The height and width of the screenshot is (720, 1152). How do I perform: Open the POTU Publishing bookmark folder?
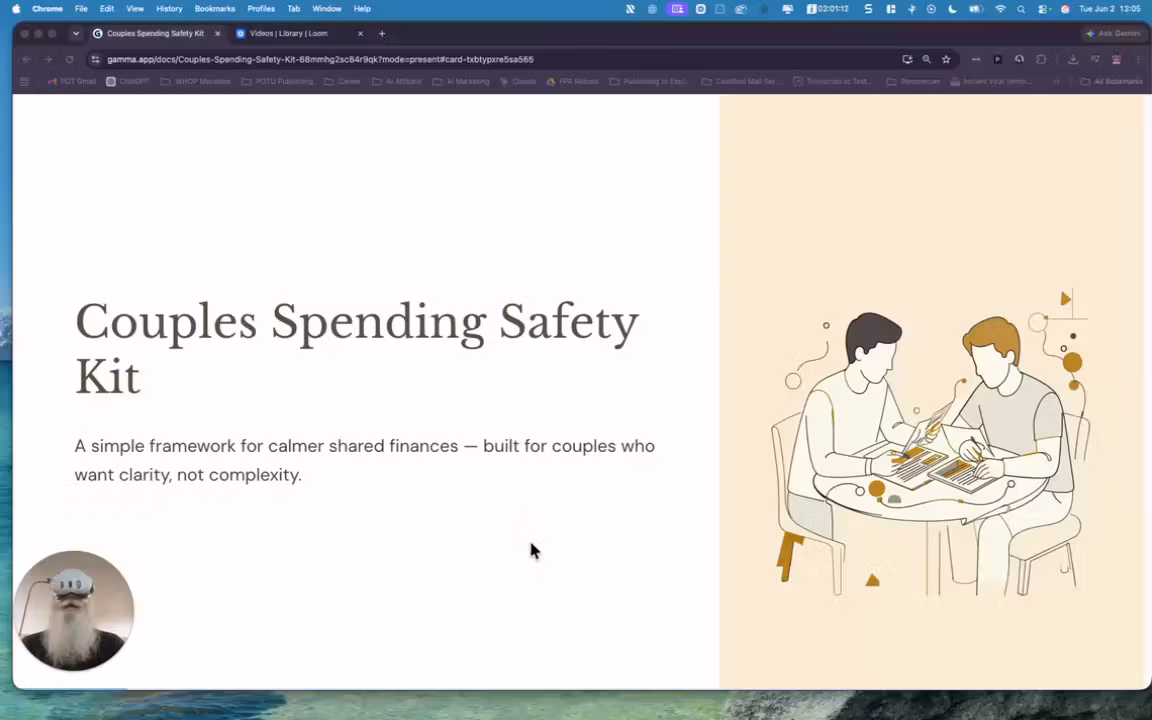click(x=277, y=82)
